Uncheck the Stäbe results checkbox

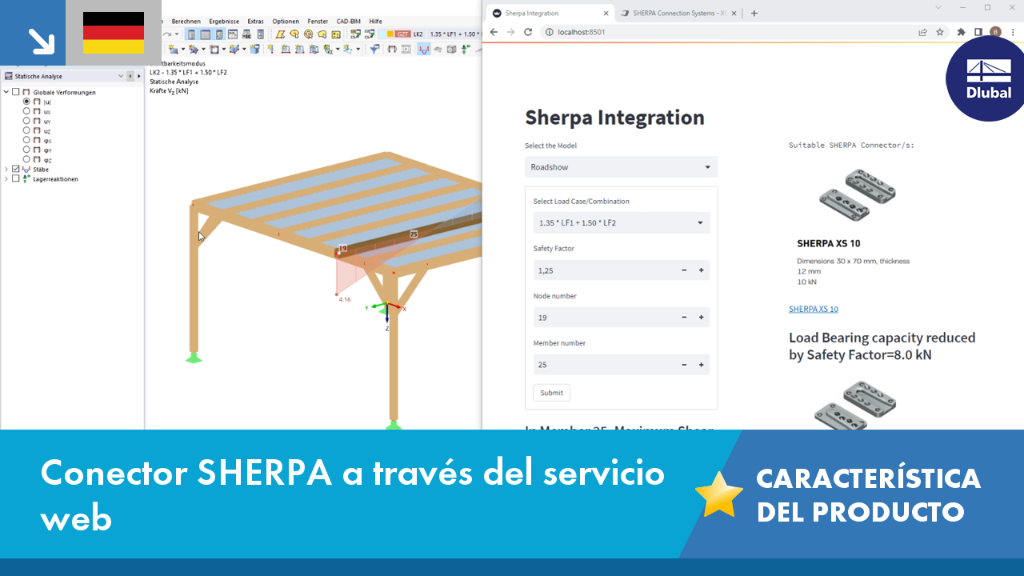pyautogui.click(x=16, y=169)
